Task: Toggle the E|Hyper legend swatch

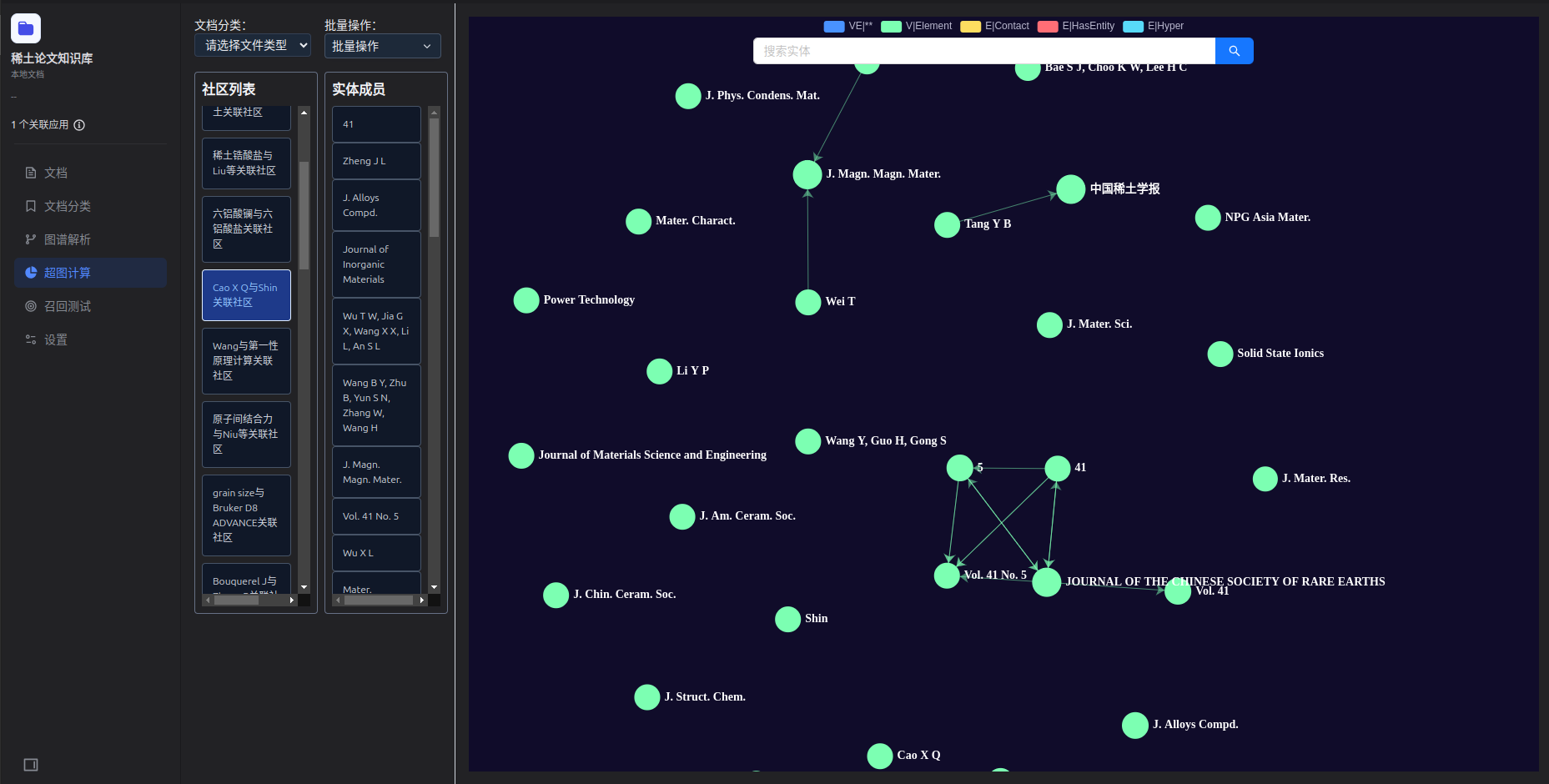Action: coord(1134,27)
